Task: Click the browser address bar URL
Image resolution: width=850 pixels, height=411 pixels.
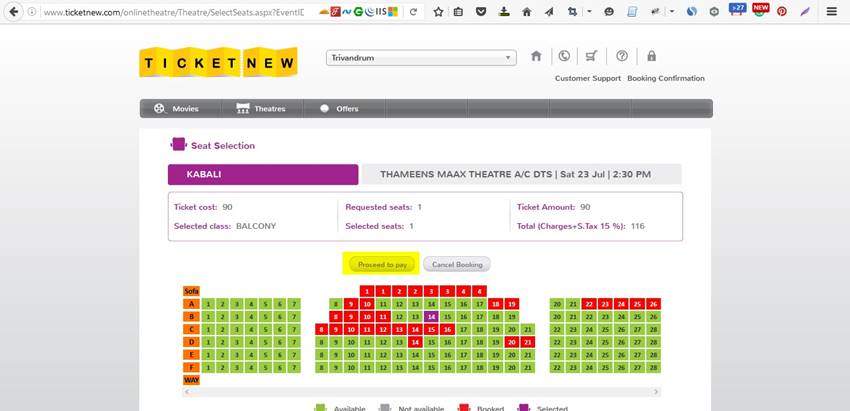Action: [x=173, y=11]
